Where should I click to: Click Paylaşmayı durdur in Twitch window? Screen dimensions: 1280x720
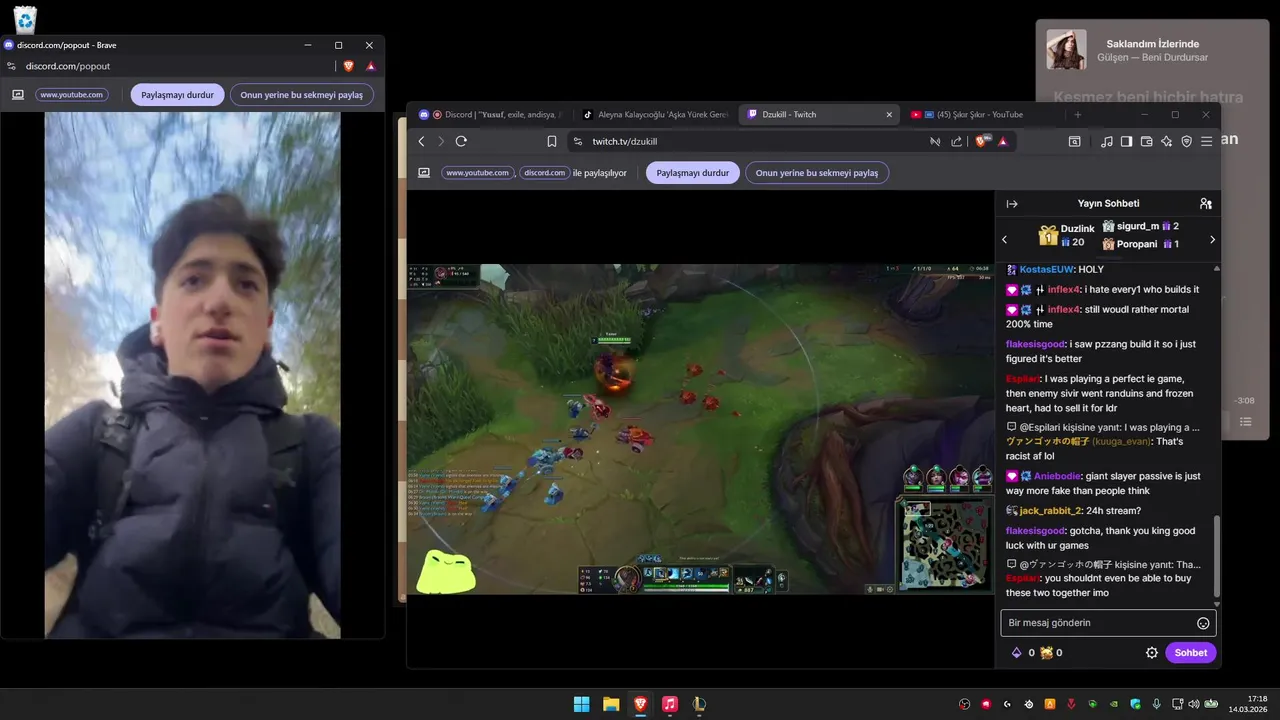[693, 173]
